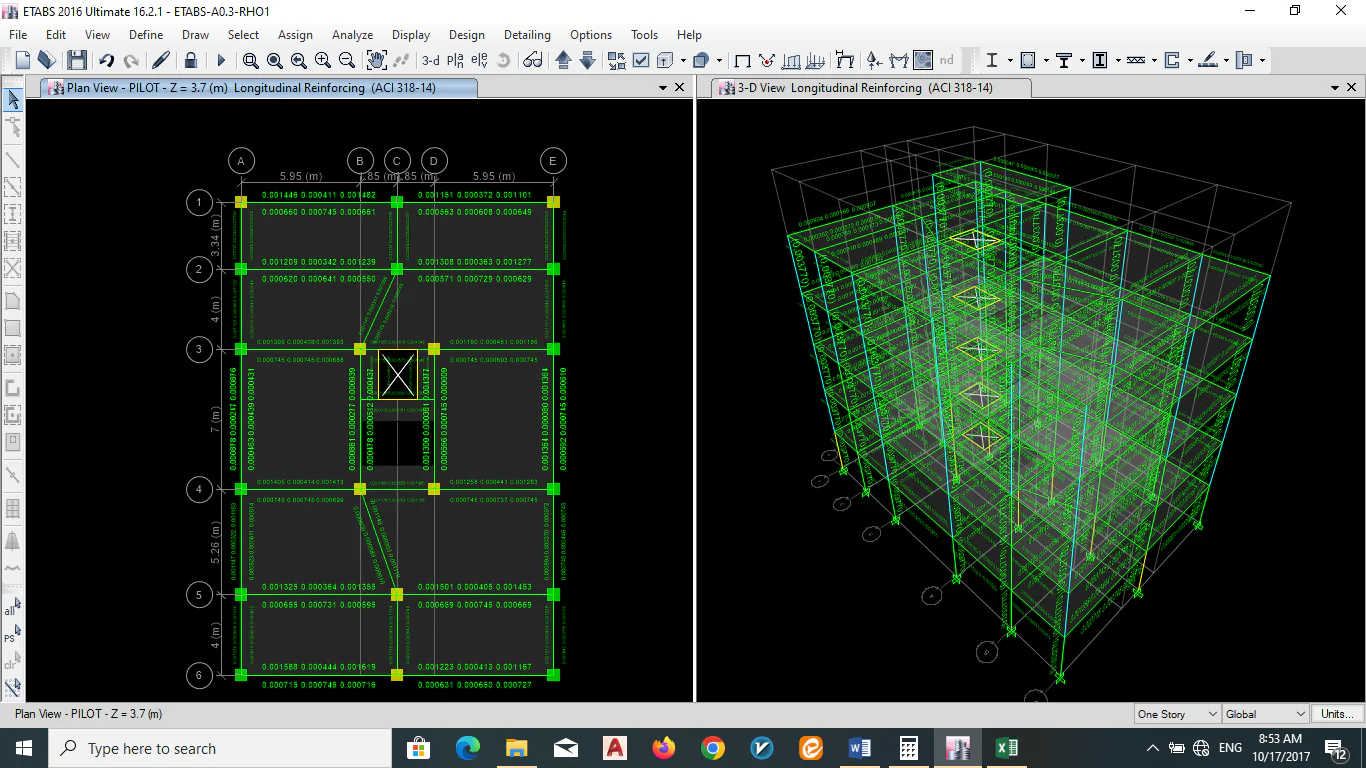Screen dimensions: 1366x768
Task: Open the Global coordinate system dropdown
Action: coord(1266,714)
